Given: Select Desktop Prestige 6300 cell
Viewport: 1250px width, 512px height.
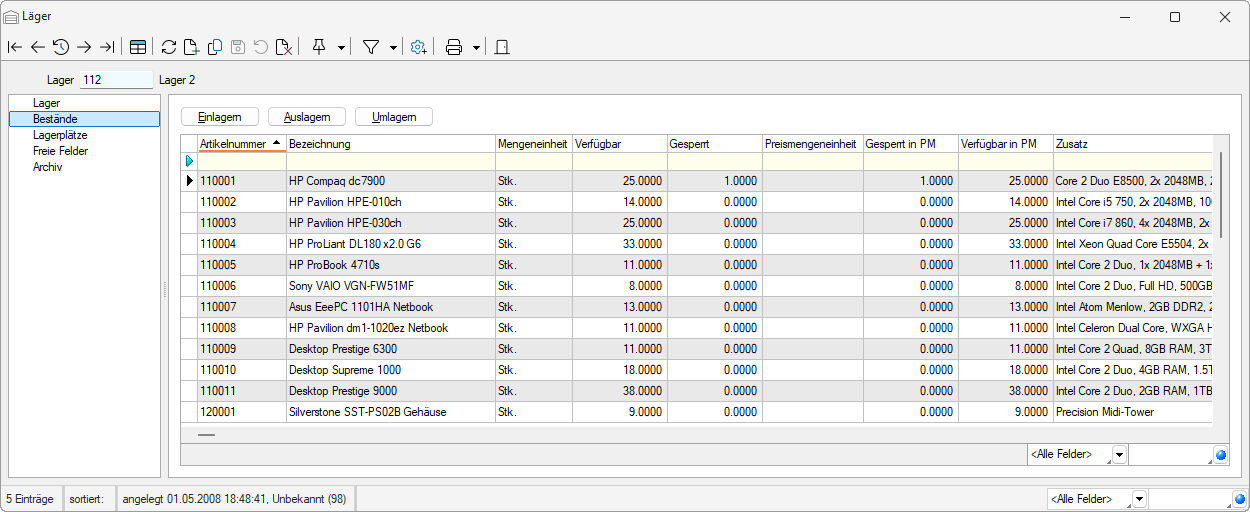Looking at the screenshot, I should 391,349.
